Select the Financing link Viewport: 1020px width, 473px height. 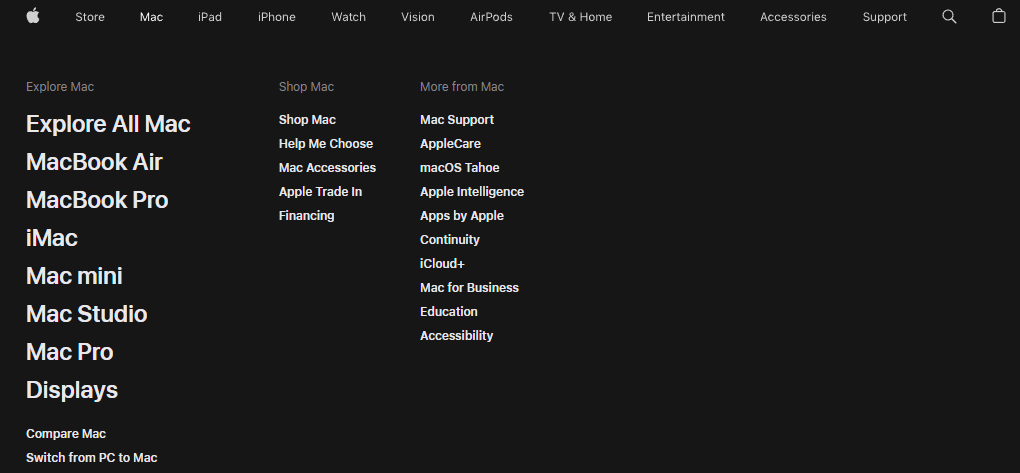click(x=306, y=216)
